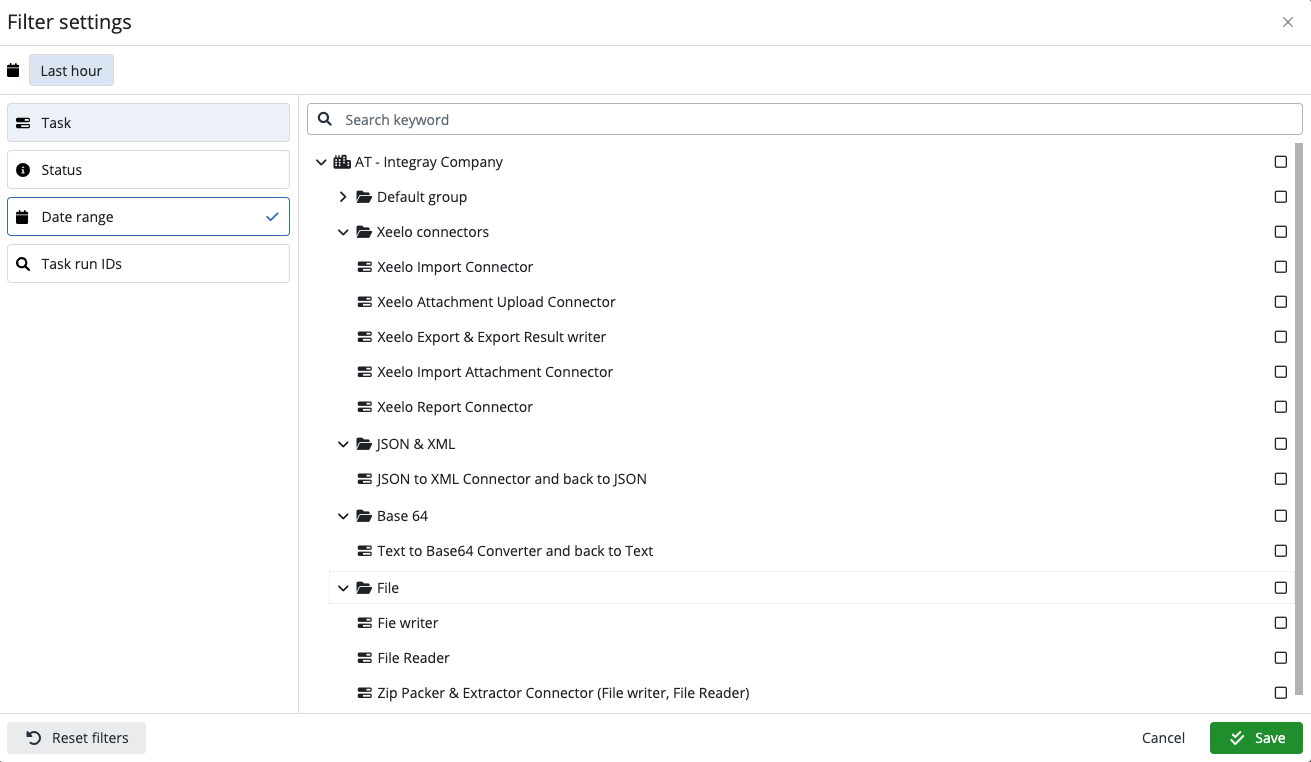
Task: Switch to the Status filter section
Action: 148,169
